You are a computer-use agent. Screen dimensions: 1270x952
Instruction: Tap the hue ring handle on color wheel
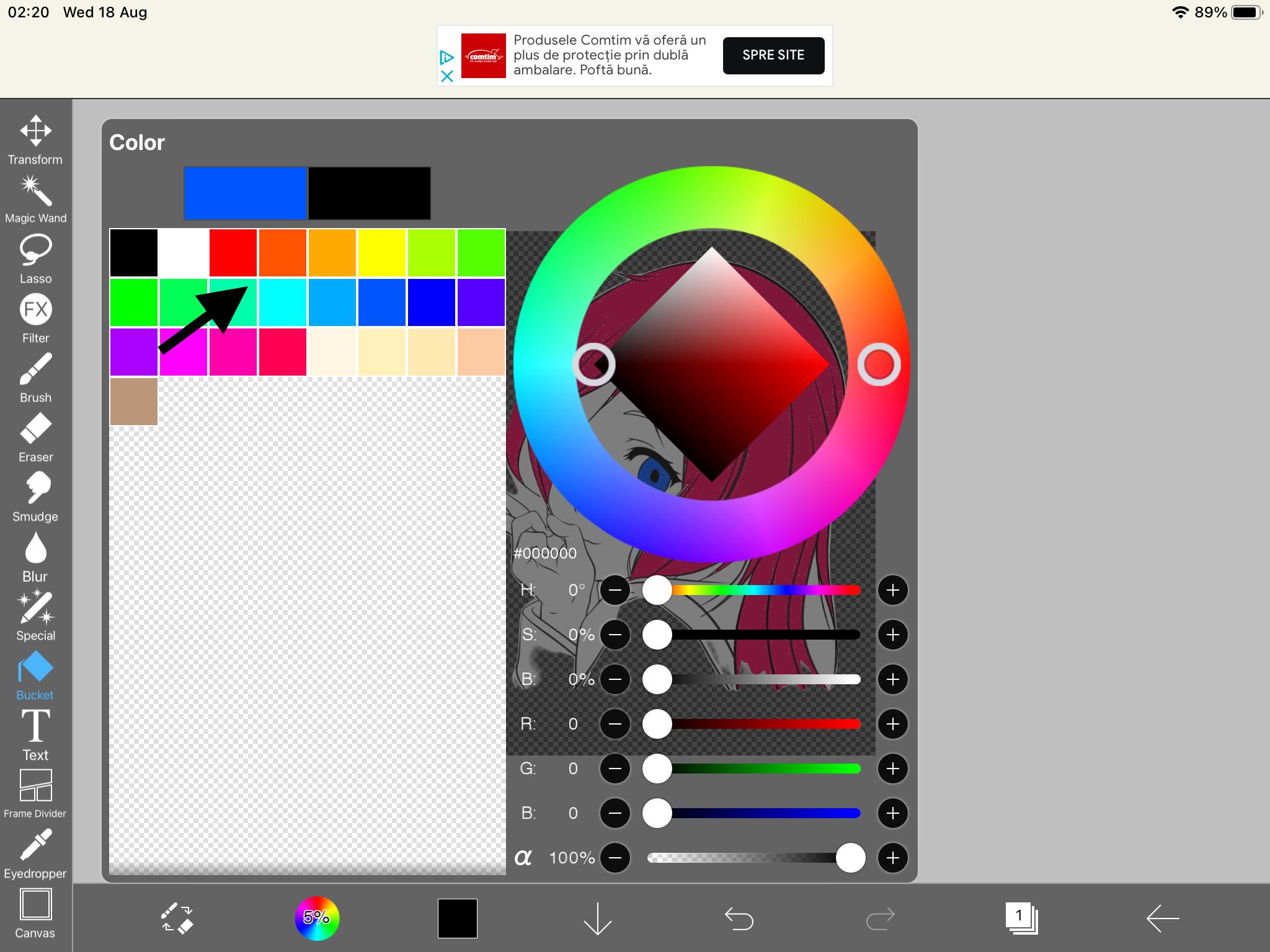(879, 364)
